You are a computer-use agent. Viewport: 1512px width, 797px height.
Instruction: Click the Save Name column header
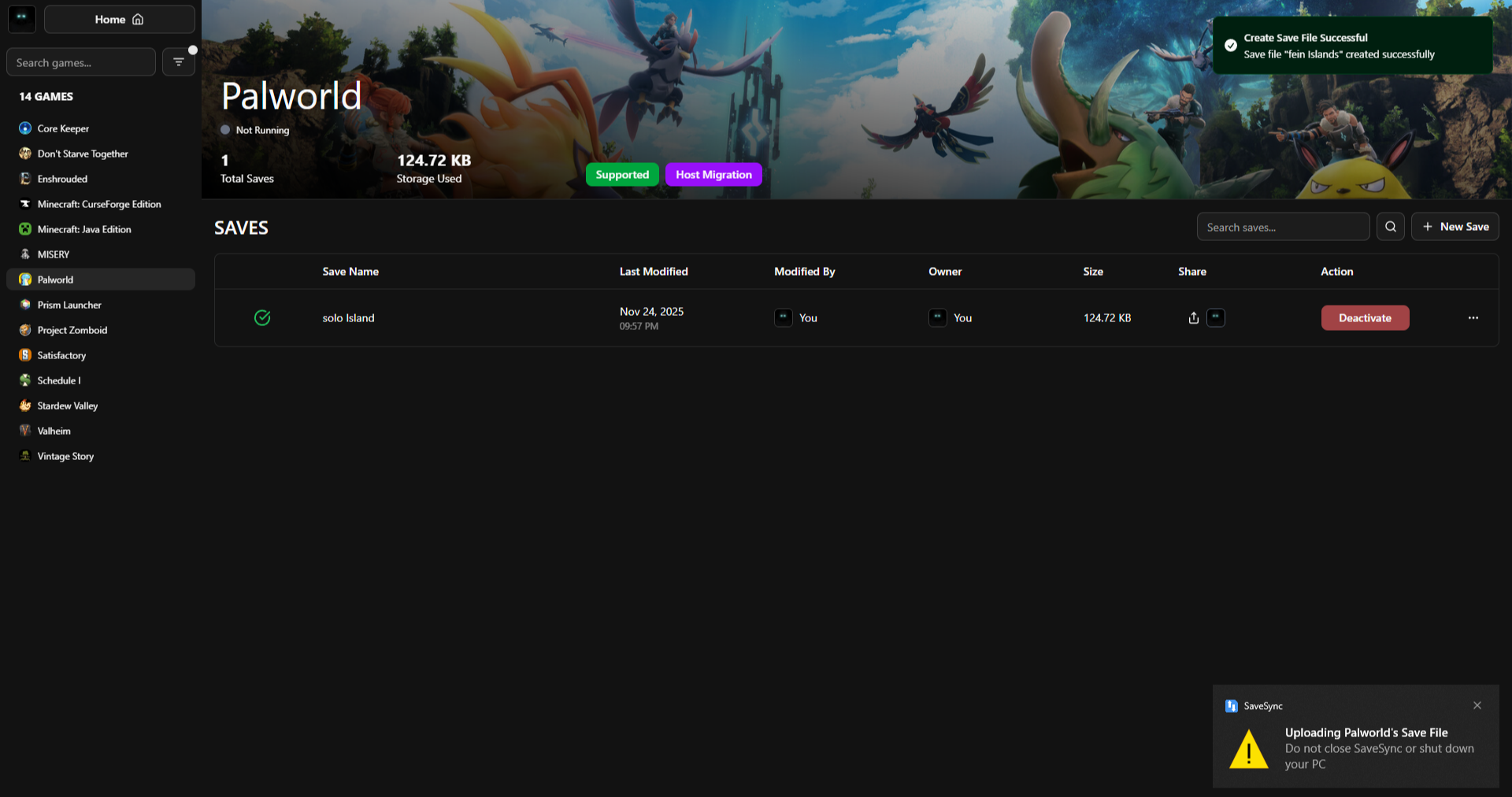pos(350,272)
